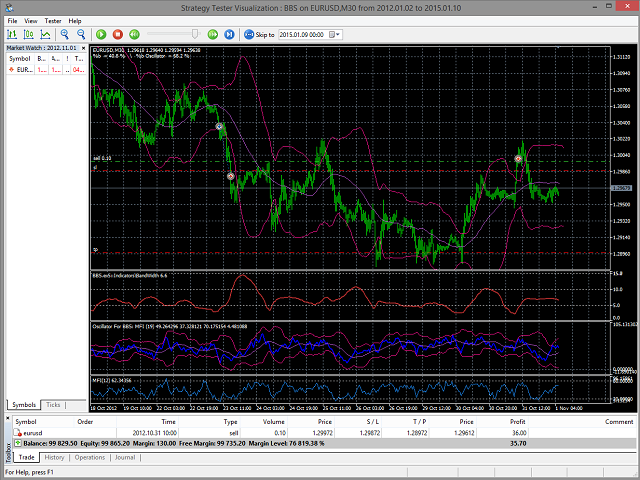Open the Skip to date dropdown
This screenshot has width=640, height=480.
tap(335, 34)
